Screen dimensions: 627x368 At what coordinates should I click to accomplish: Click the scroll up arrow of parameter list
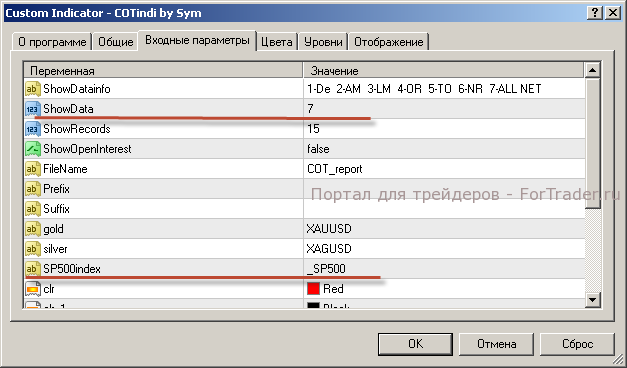click(x=592, y=70)
